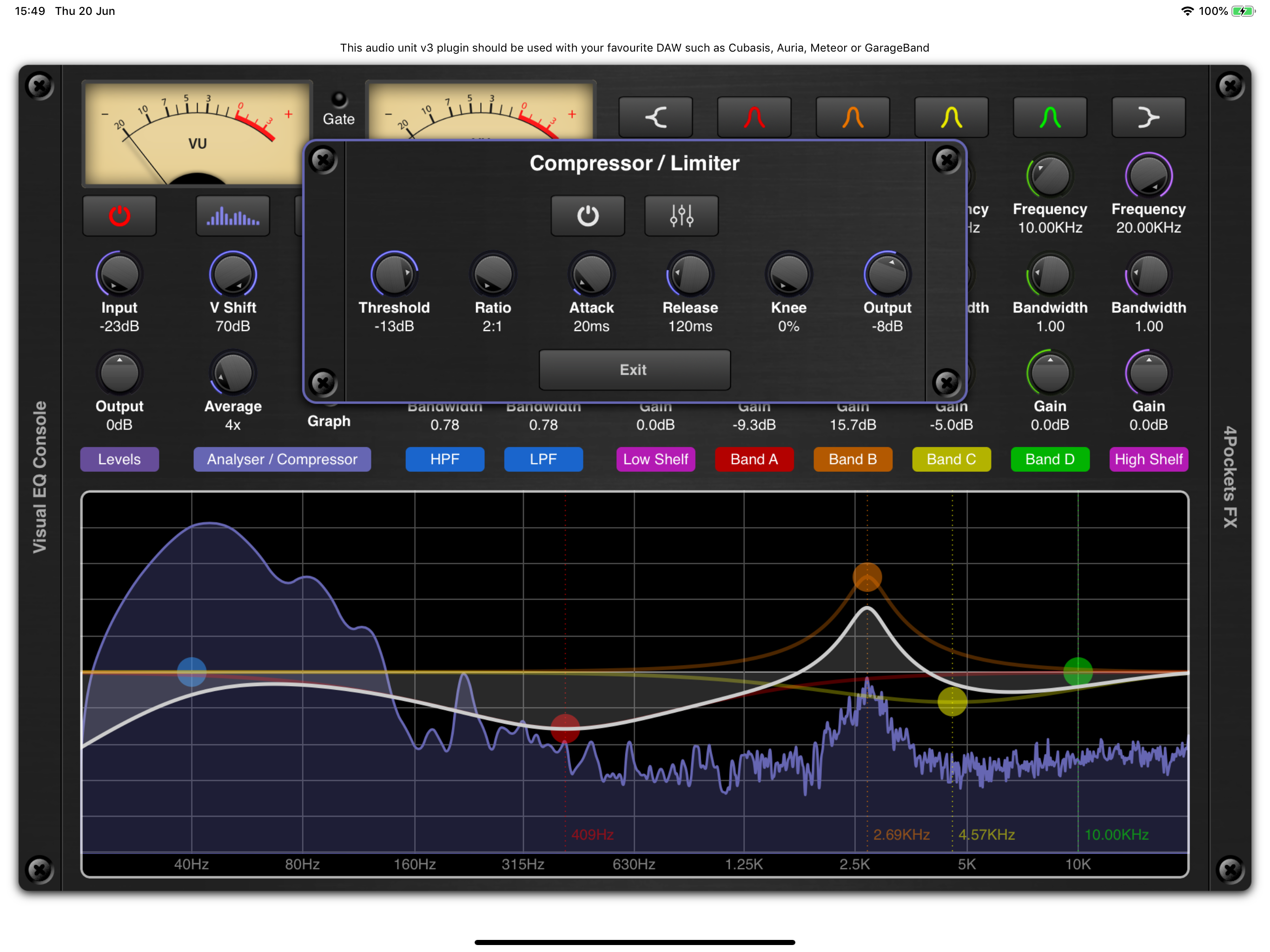The image size is (1270, 952).
Task: Switch to the Levels tab
Action: click(119, 459)
